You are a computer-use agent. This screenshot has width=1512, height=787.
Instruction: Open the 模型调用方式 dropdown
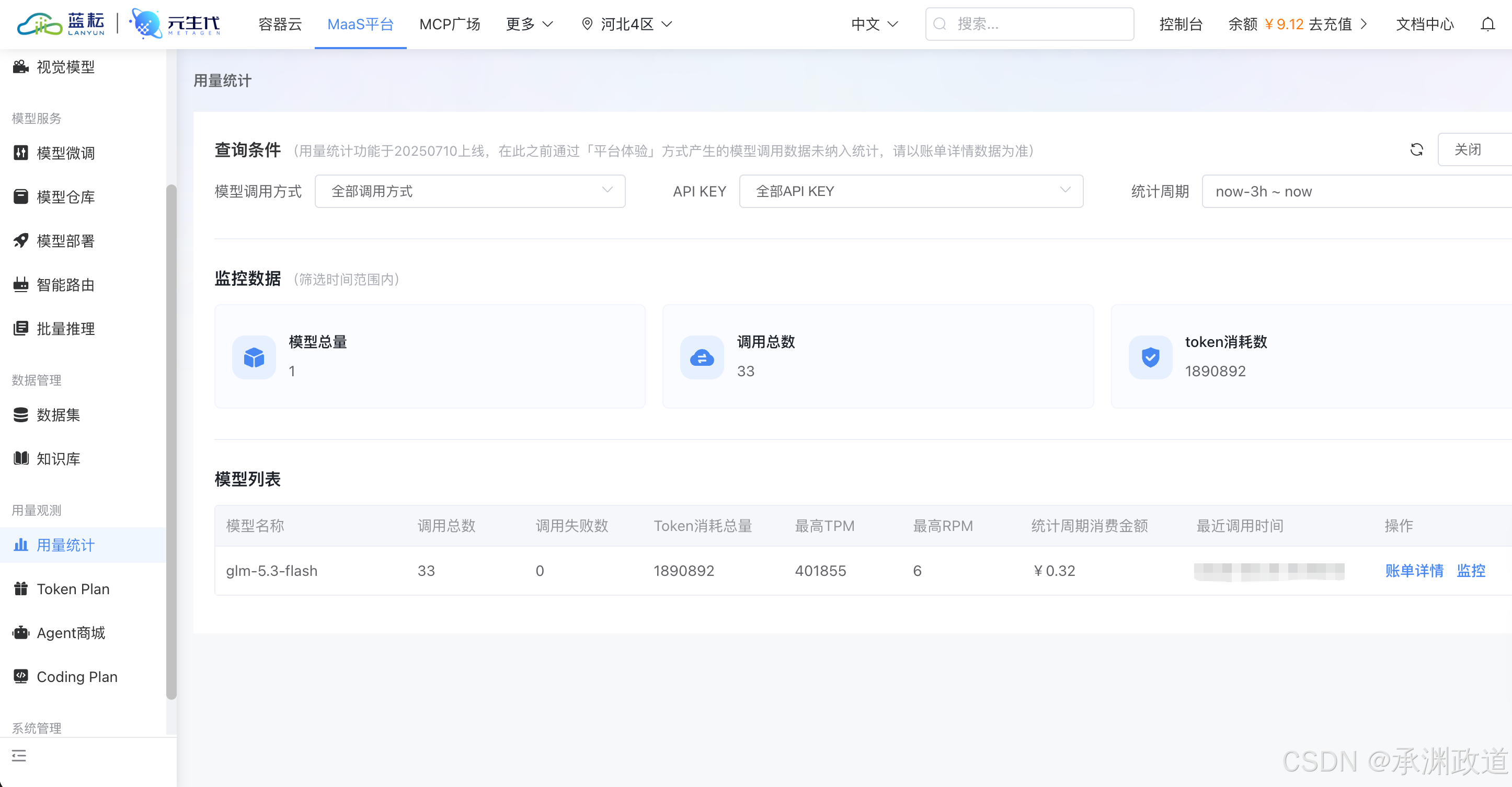(x=470, y=191)
